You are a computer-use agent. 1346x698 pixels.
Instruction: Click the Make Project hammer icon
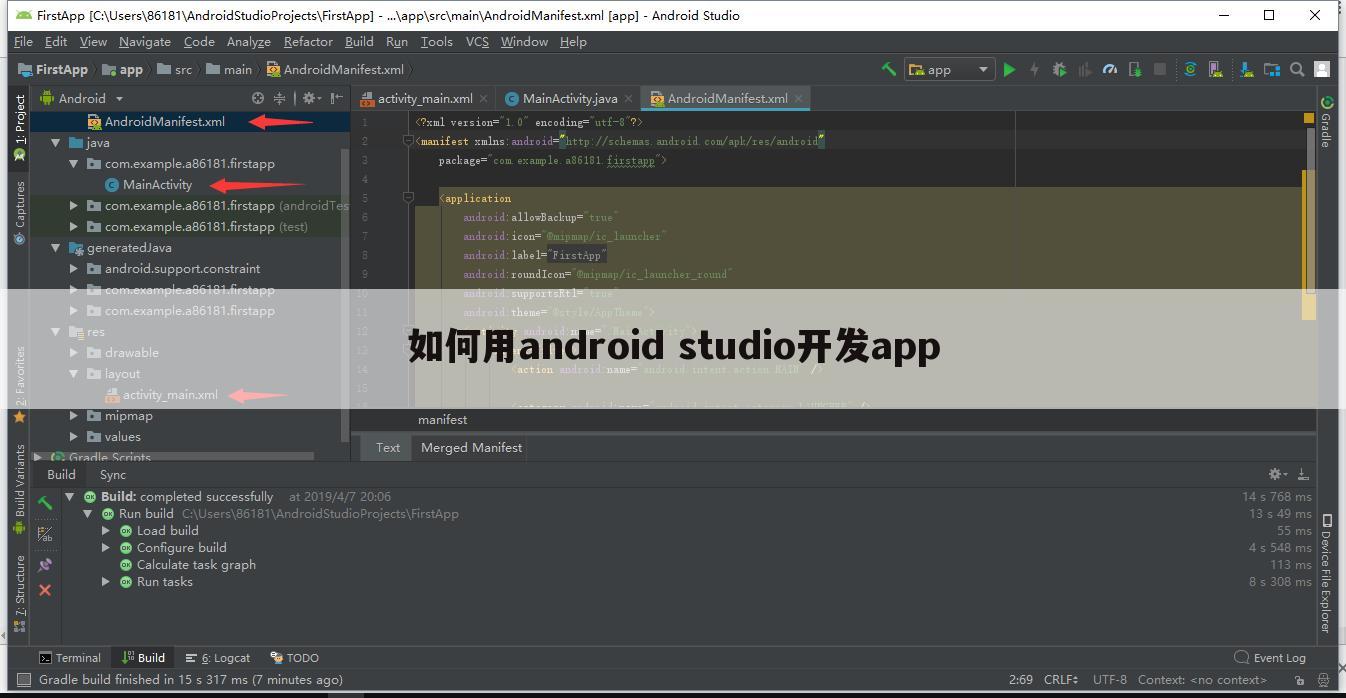(x=888, y=69)
